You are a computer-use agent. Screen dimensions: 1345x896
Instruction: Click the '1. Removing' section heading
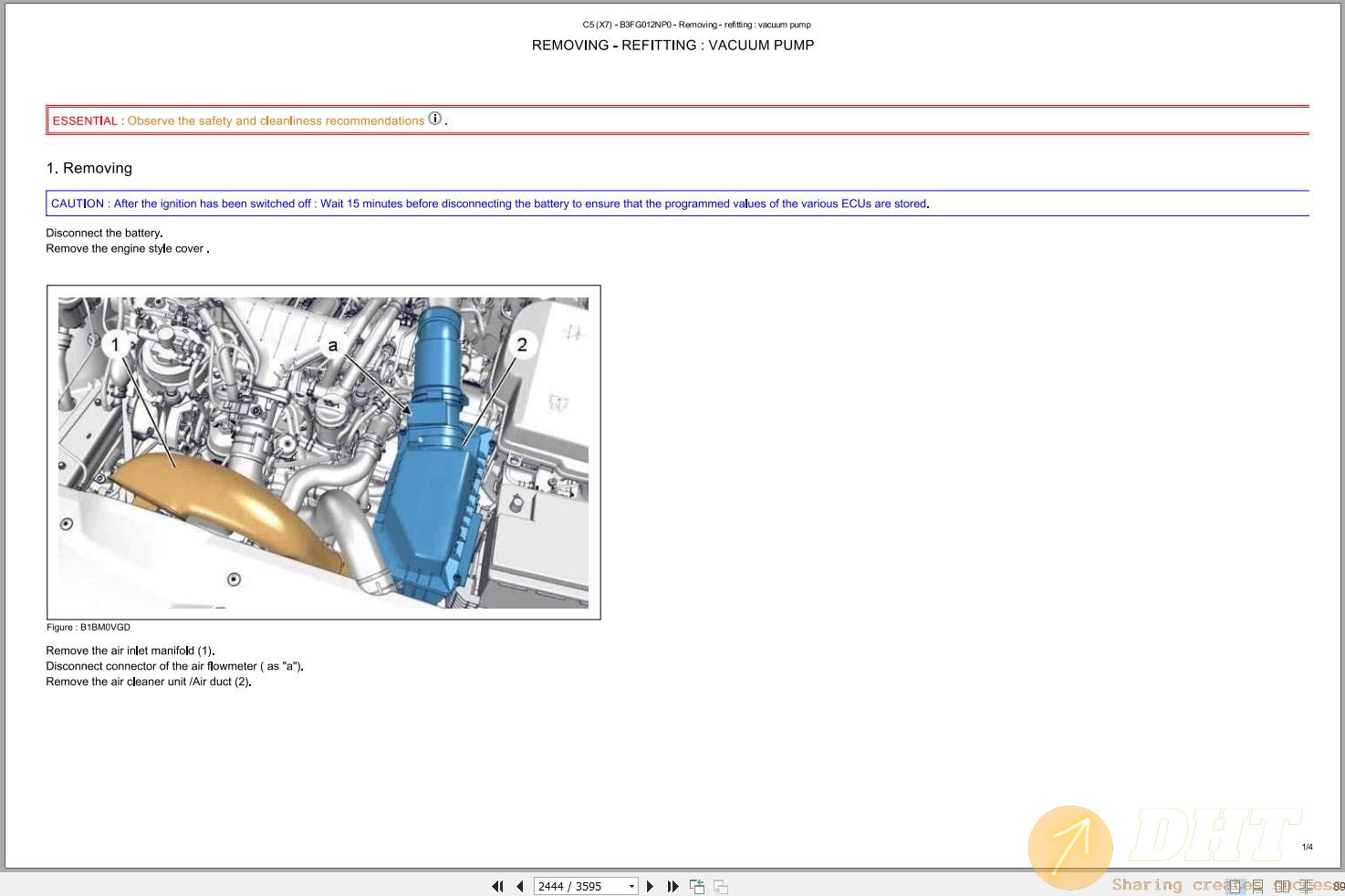(x=89, y=168)
